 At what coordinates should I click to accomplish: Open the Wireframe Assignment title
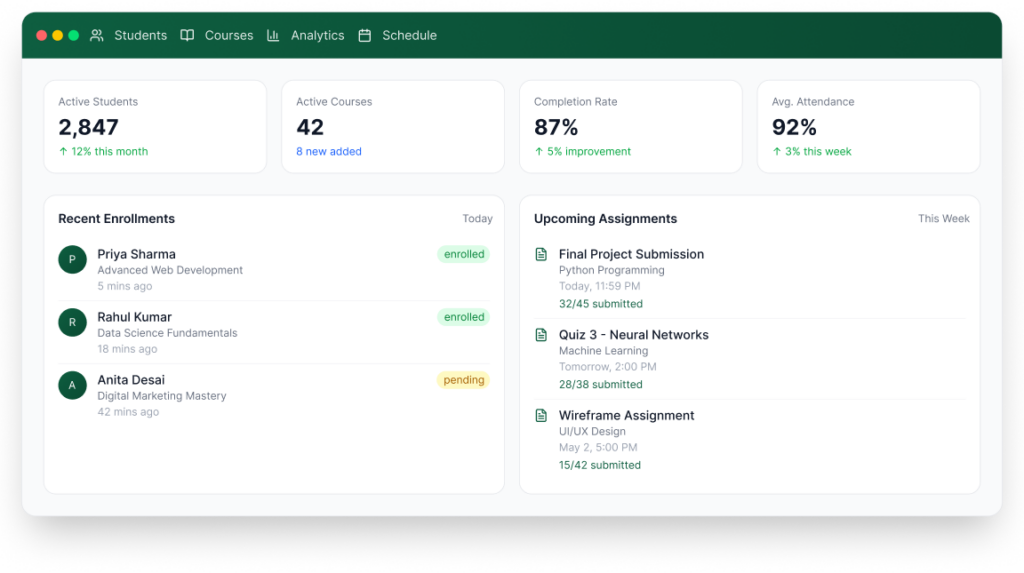(626, 415)
